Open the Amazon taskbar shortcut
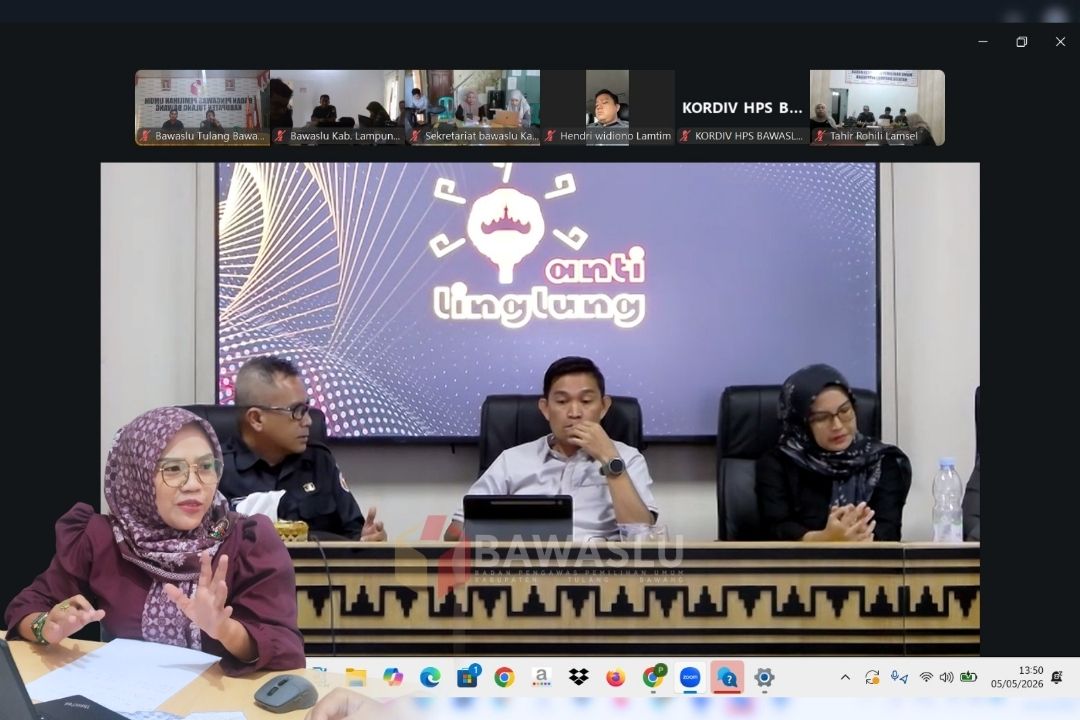Screen dimensions: 1080x720 (x=541, y=678)
